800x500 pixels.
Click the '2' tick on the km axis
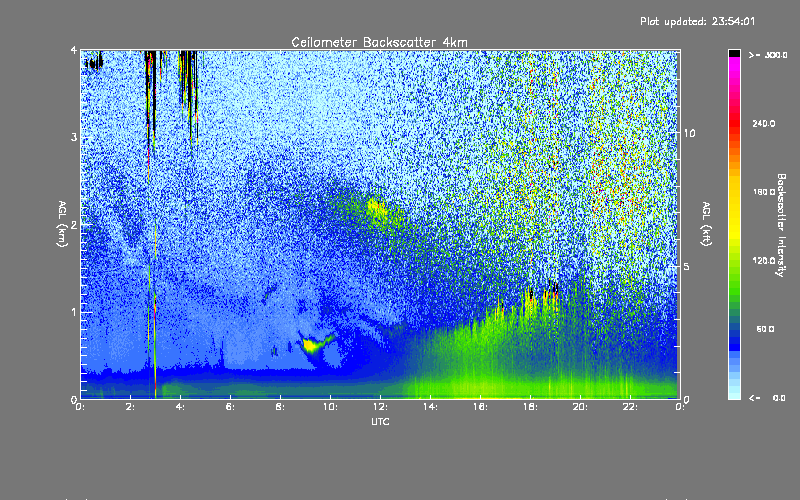click(74, 225)
